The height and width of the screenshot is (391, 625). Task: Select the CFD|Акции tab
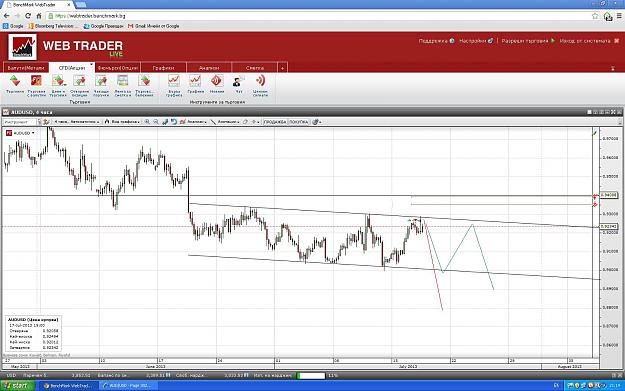pos(72,68)
